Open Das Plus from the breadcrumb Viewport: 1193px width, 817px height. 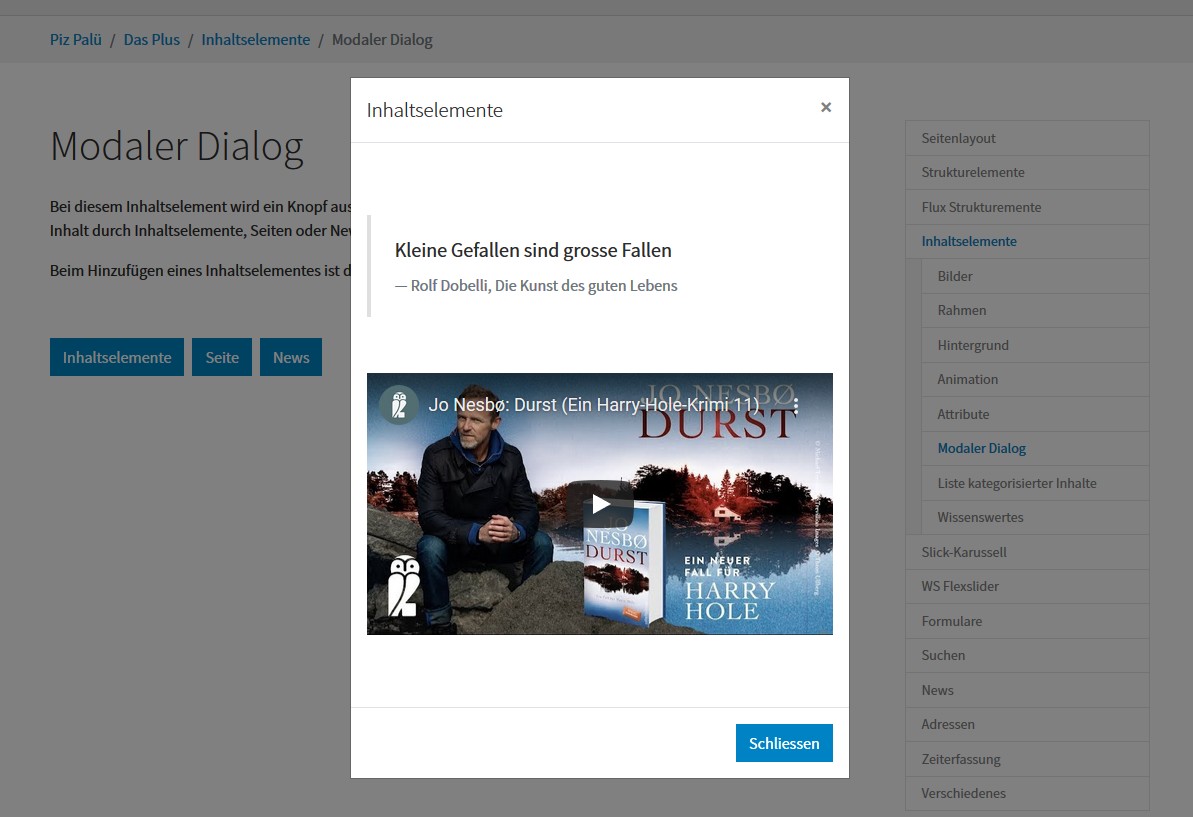click(151, 39)
